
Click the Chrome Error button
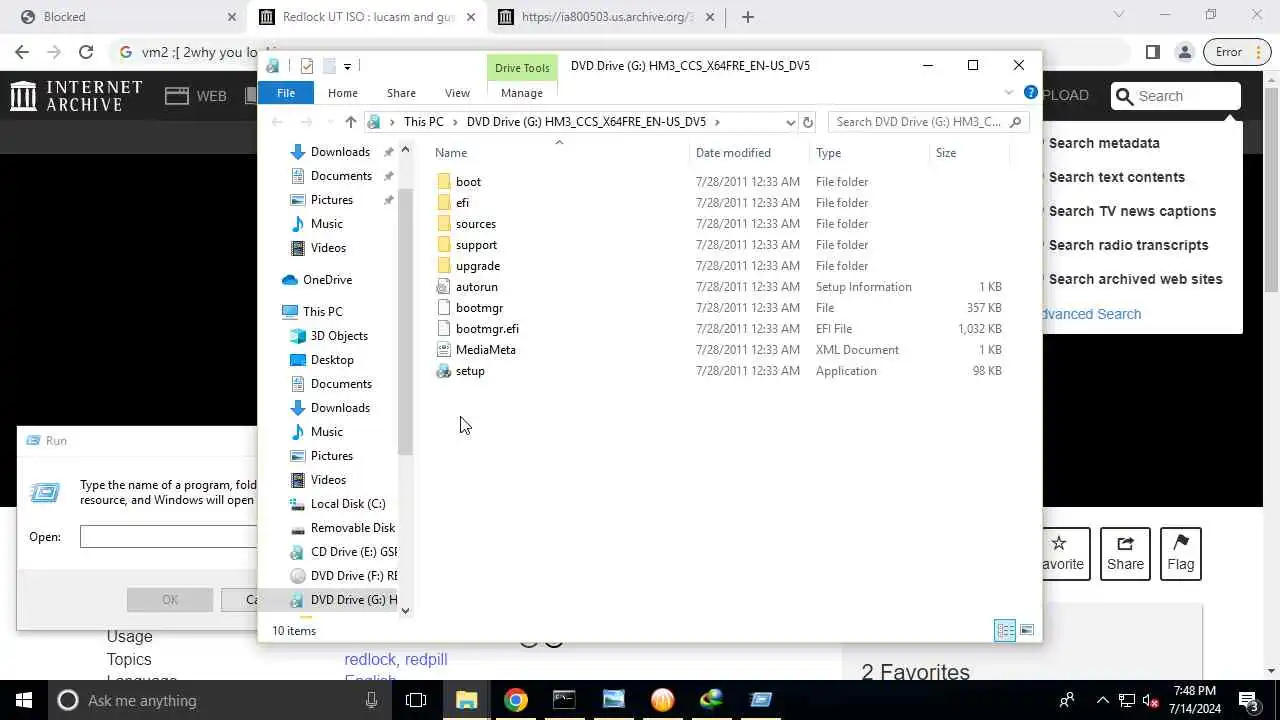click(x=1238, y=52)
